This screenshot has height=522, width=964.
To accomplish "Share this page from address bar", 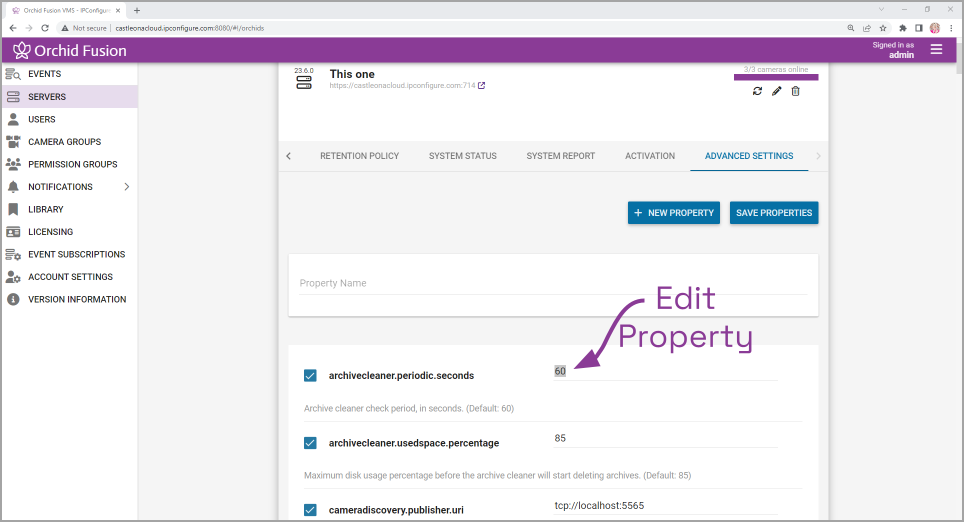I will click(867, 28).
